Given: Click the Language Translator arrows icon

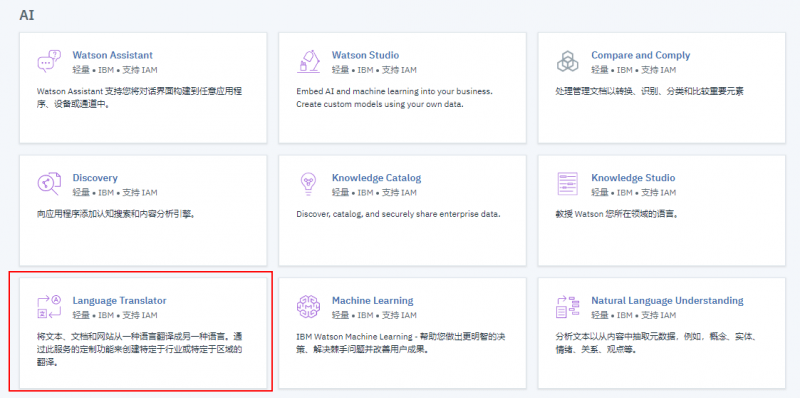Looking at the screenshot, I should point(49,306).
